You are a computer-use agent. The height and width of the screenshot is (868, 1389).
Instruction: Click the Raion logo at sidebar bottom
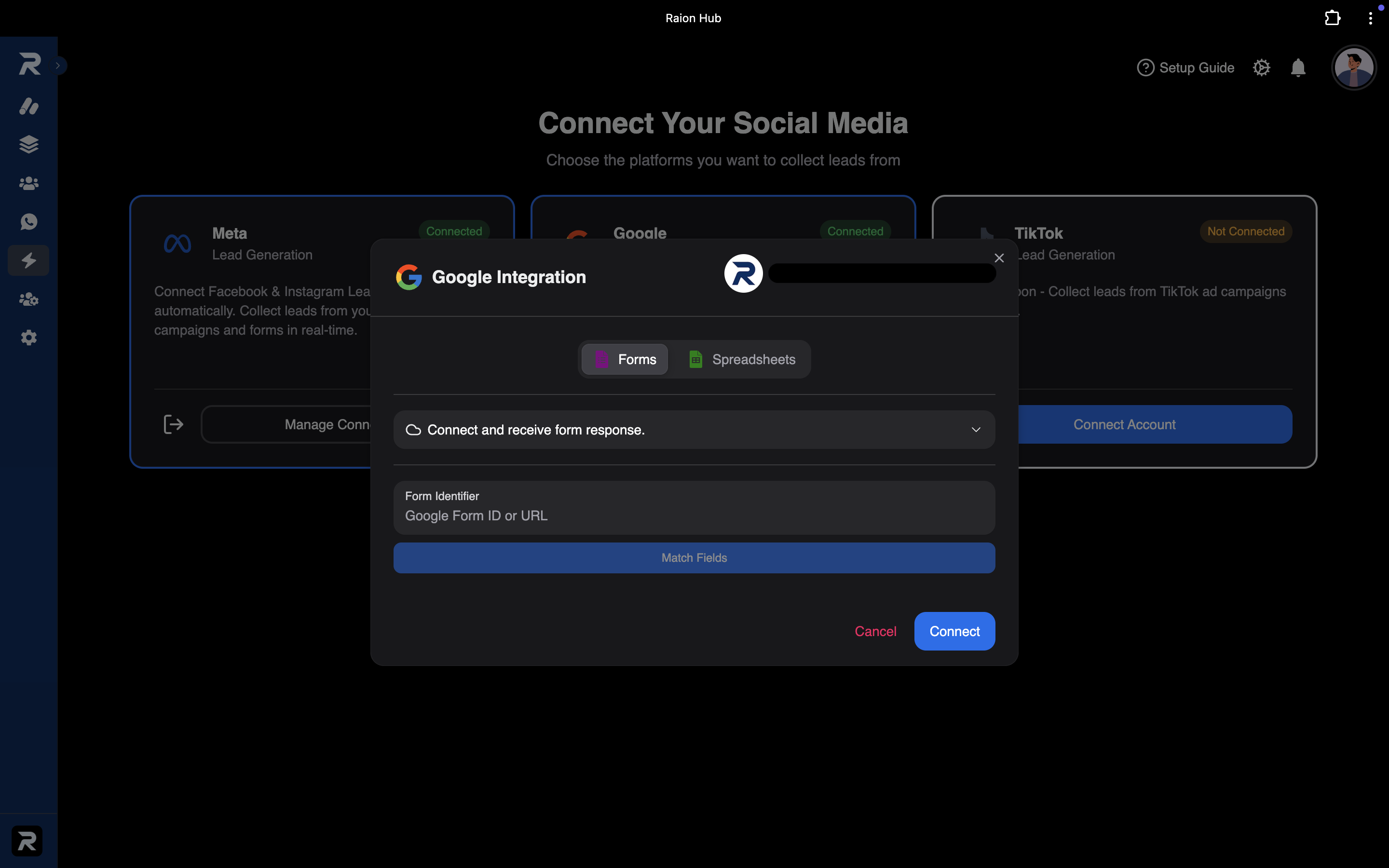click(27, 841)
